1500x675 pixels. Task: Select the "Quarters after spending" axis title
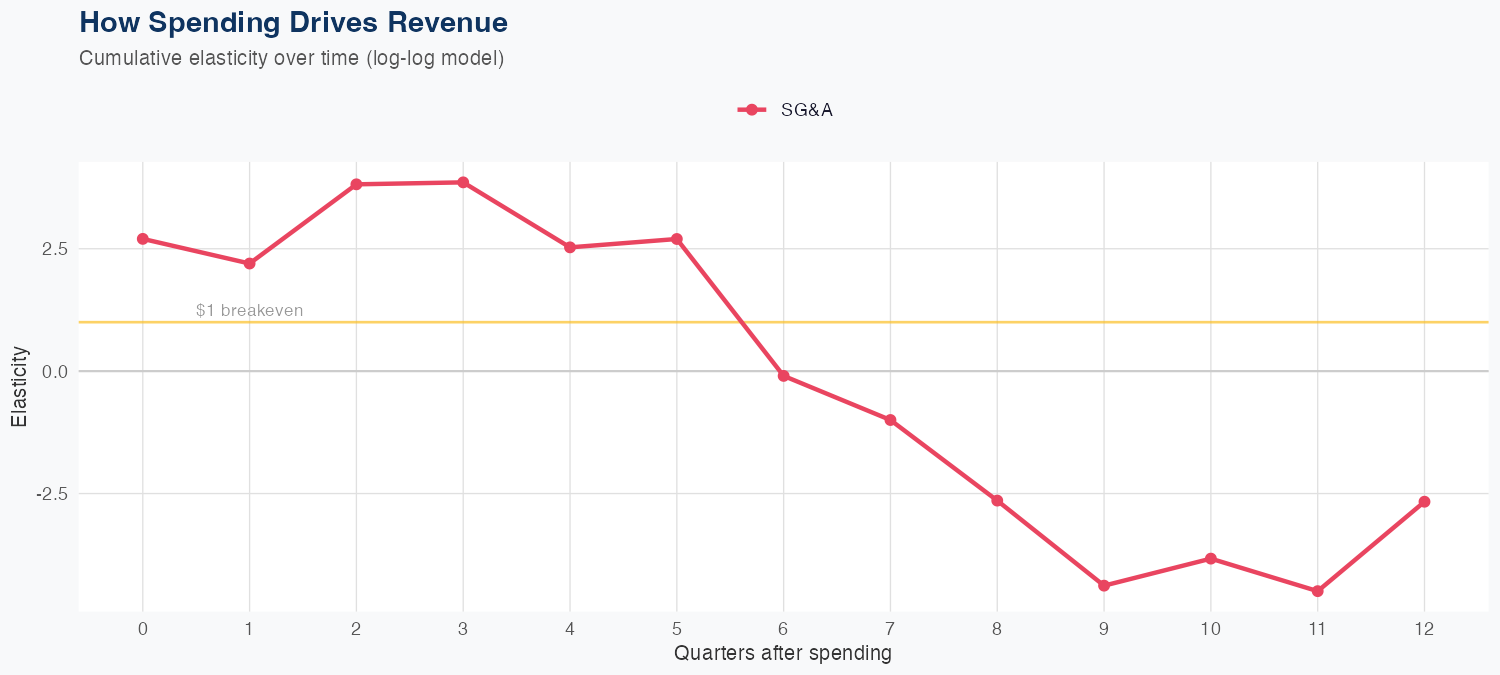click(783, 654)
